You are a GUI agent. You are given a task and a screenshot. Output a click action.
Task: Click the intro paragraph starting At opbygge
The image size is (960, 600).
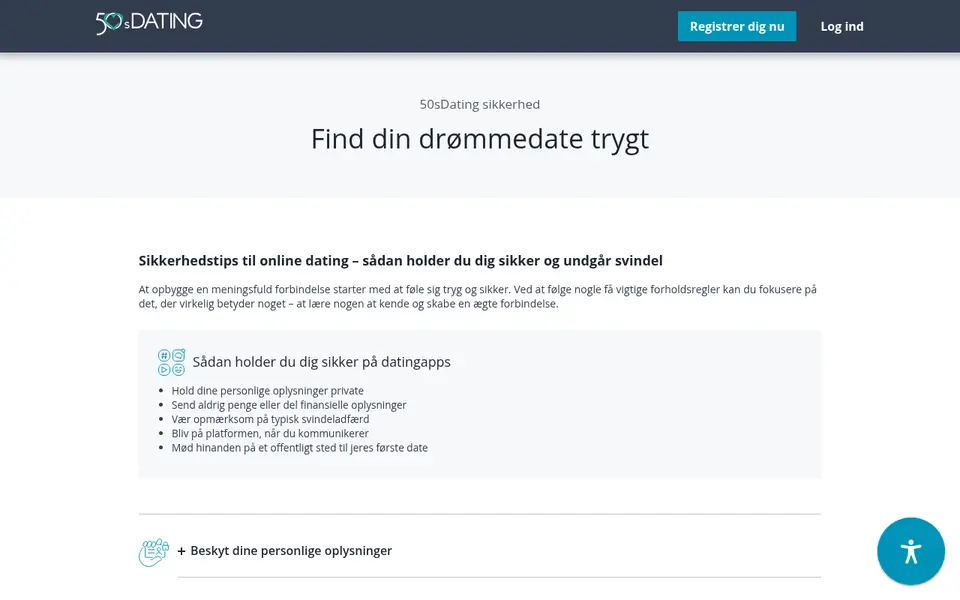(478, 296)
